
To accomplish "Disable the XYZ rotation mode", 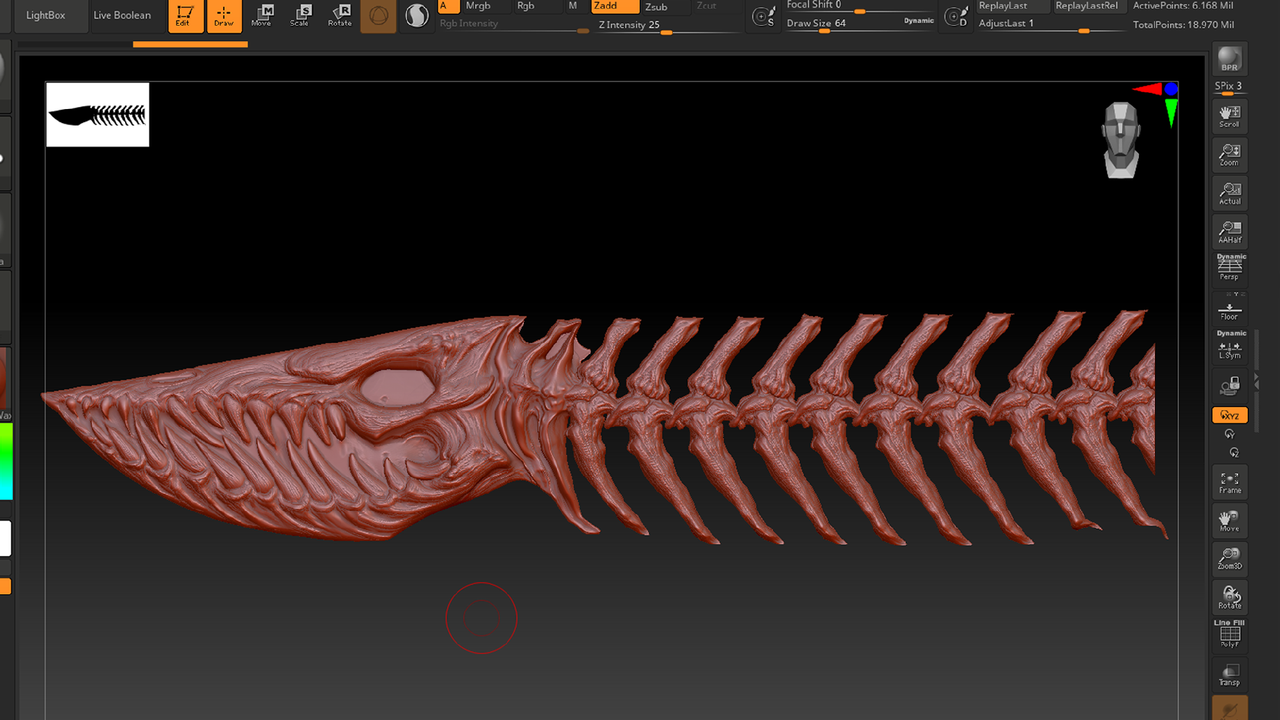I will 1229,415.
